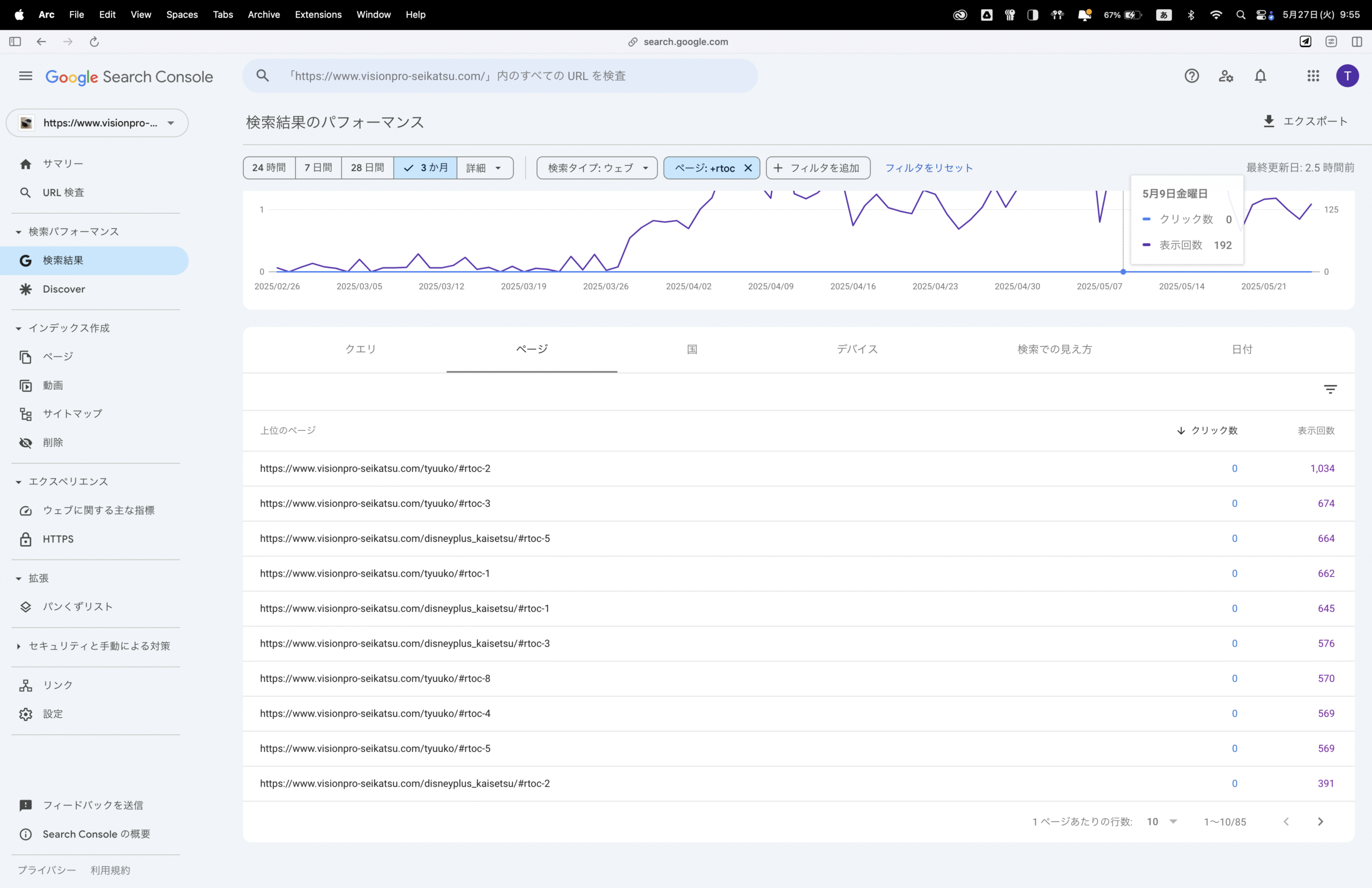Open the Spaces menu in menu bar

(182, 14)
